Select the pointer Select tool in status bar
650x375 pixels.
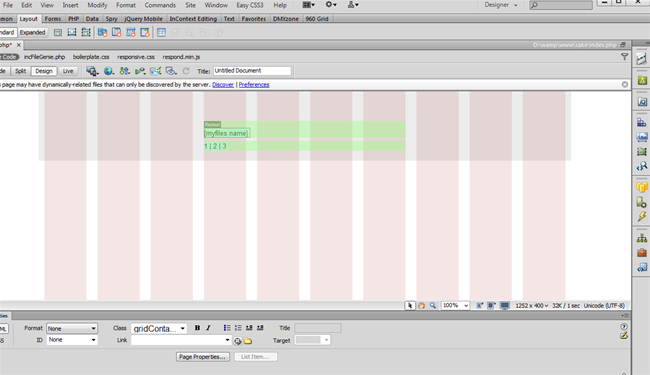click(410, 305)
